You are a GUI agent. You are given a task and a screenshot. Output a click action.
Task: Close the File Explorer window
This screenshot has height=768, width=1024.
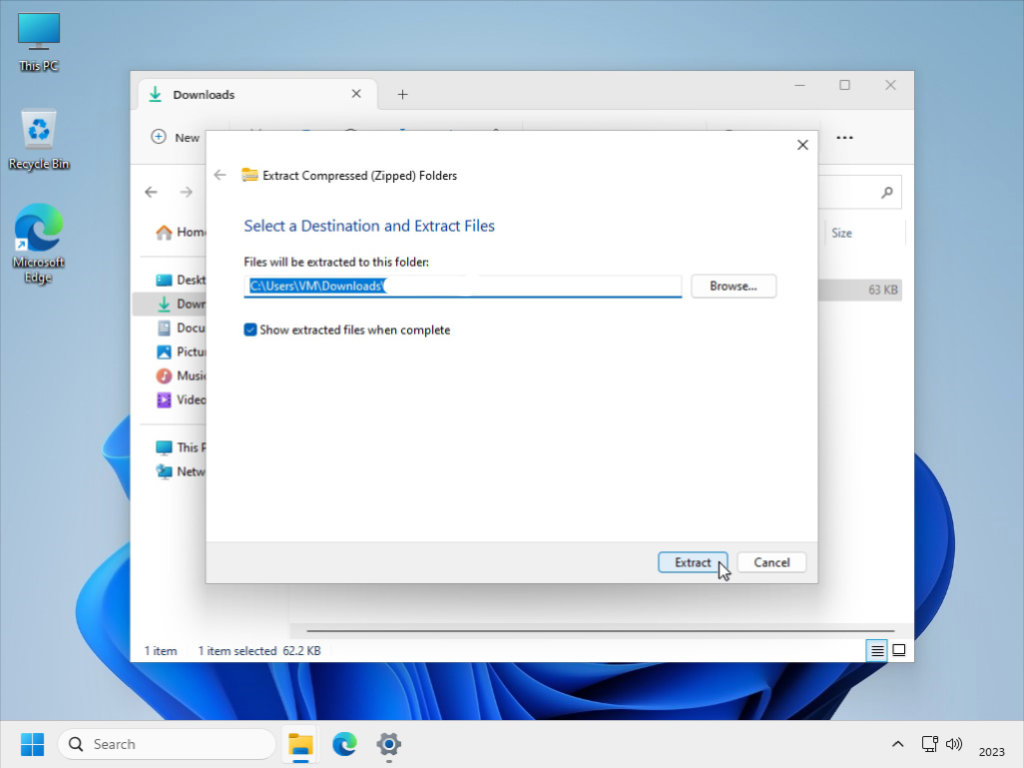(890, 86)
